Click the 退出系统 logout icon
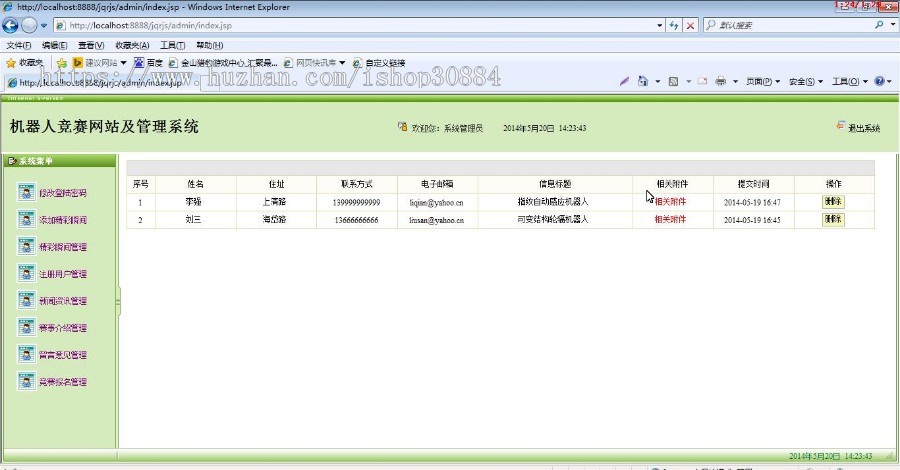The height and width of the screenshot is (470, 900). (x=840, y=126)
